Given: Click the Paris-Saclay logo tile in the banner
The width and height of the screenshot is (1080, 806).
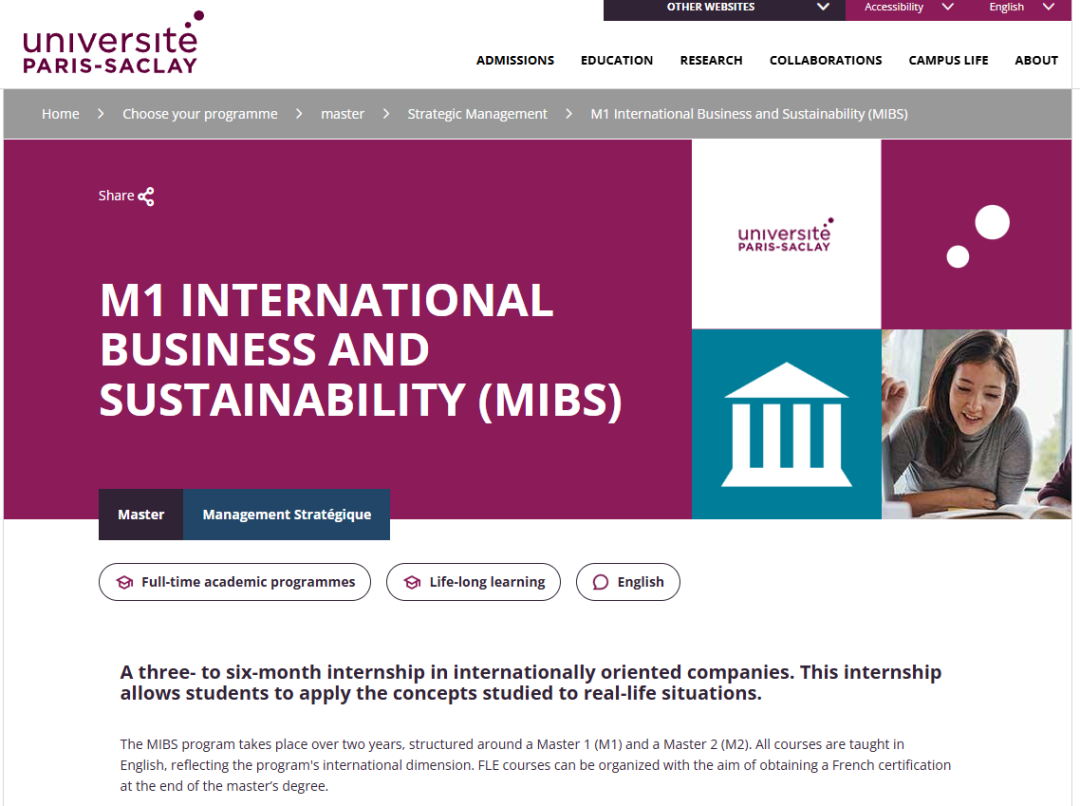Looking at the screenshot, I should pos(786,233).
